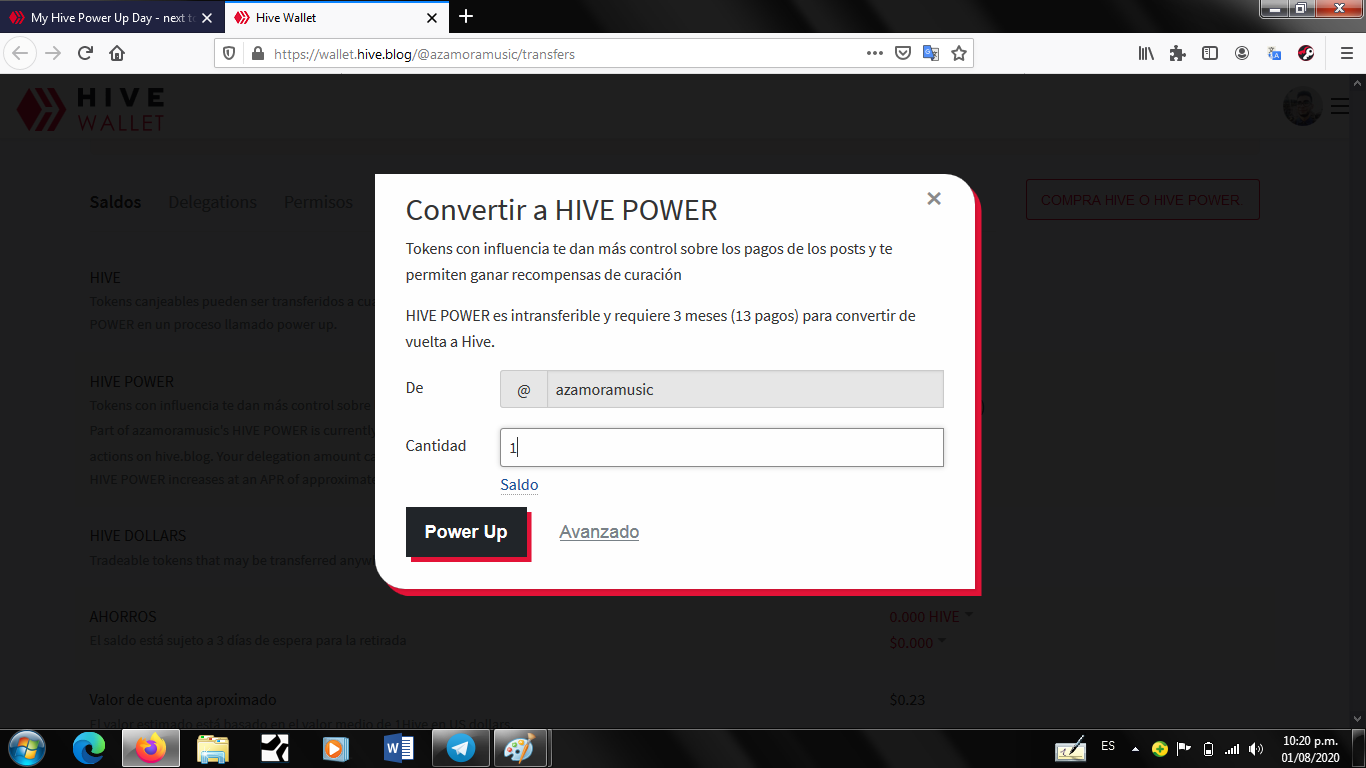Click the Hive Wallet logo
Image resolution: width=1366 pixels, height=768 pixels.
click(x=91, y=109)
